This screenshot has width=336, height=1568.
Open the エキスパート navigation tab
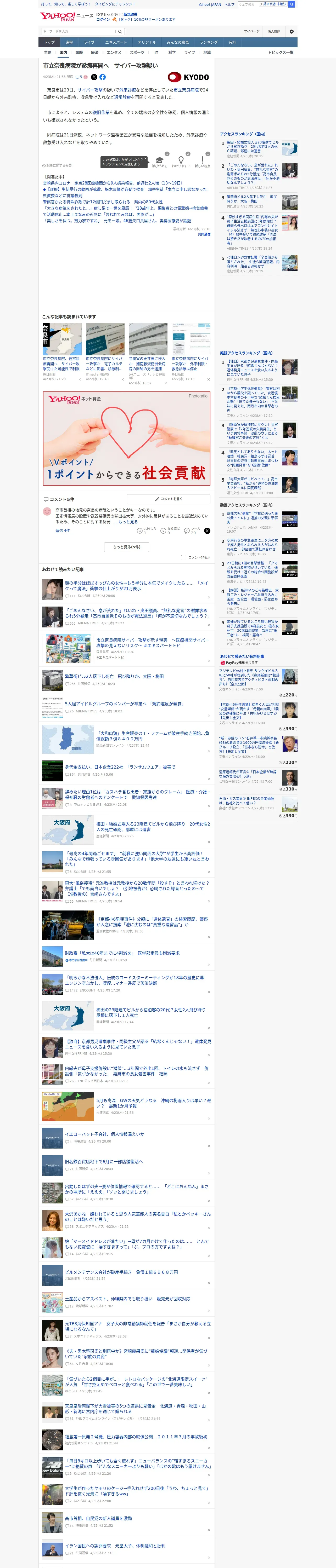116,43
